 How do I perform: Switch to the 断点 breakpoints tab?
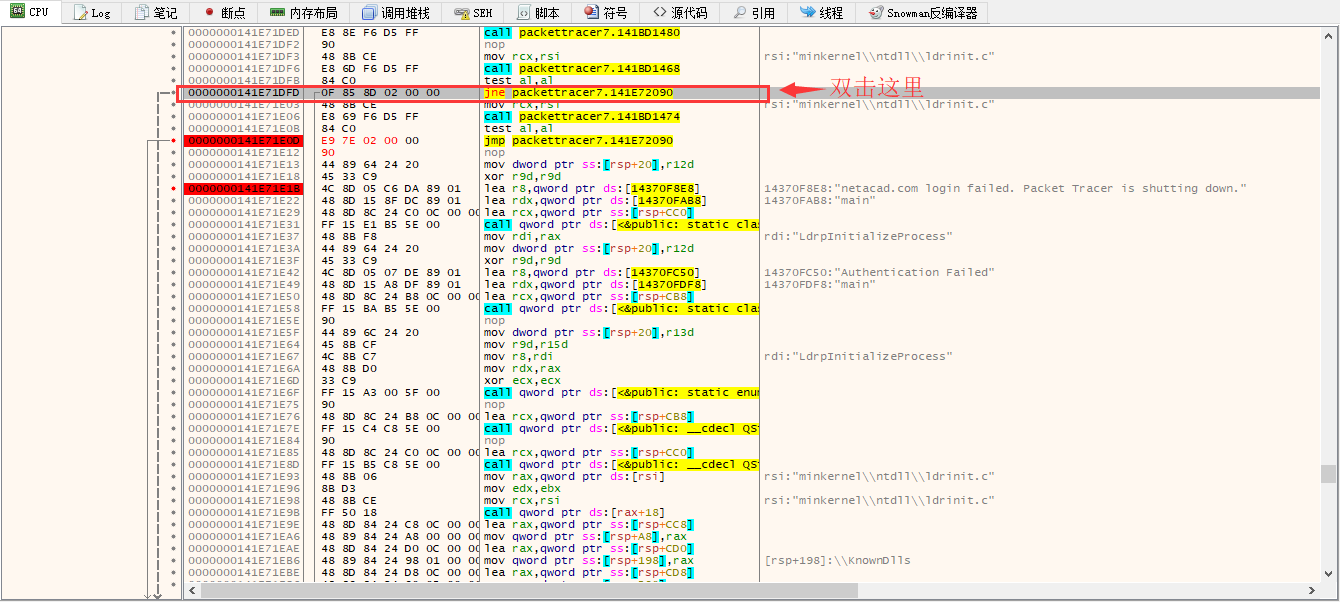tap(225, 13)
